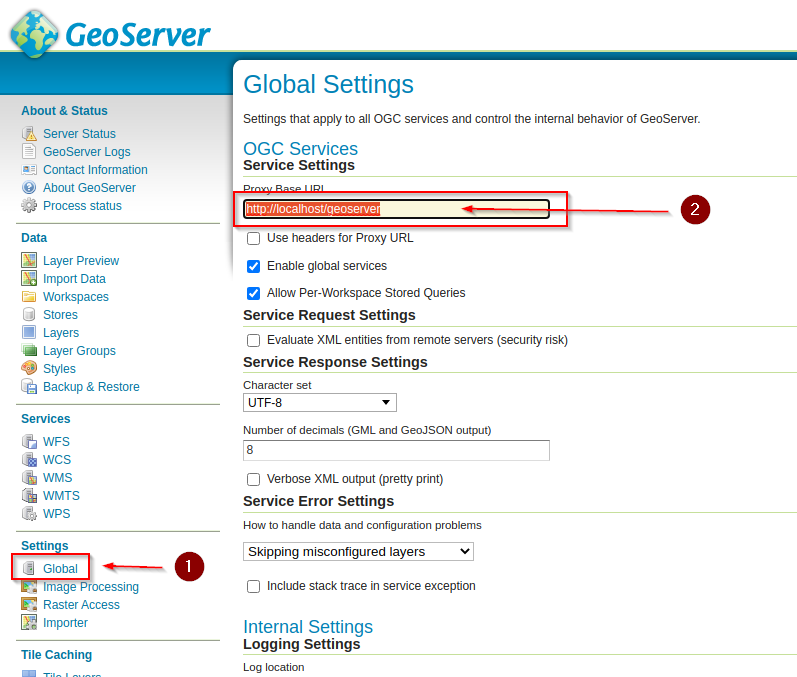Open Backup & Restore link
The height and width of the screenshot is (677, 797).
pyautogui.click(x=91, y=387)
